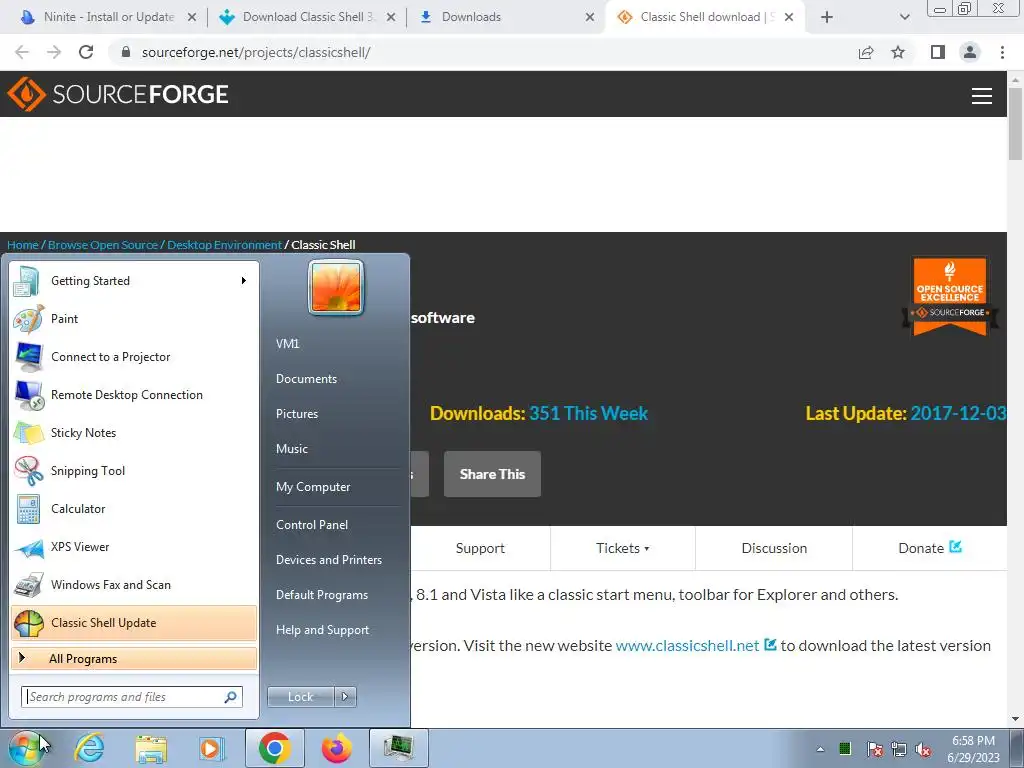Open shutdown options arrow next to Lock
1024x768 pixels.
[x=345, y=697]
